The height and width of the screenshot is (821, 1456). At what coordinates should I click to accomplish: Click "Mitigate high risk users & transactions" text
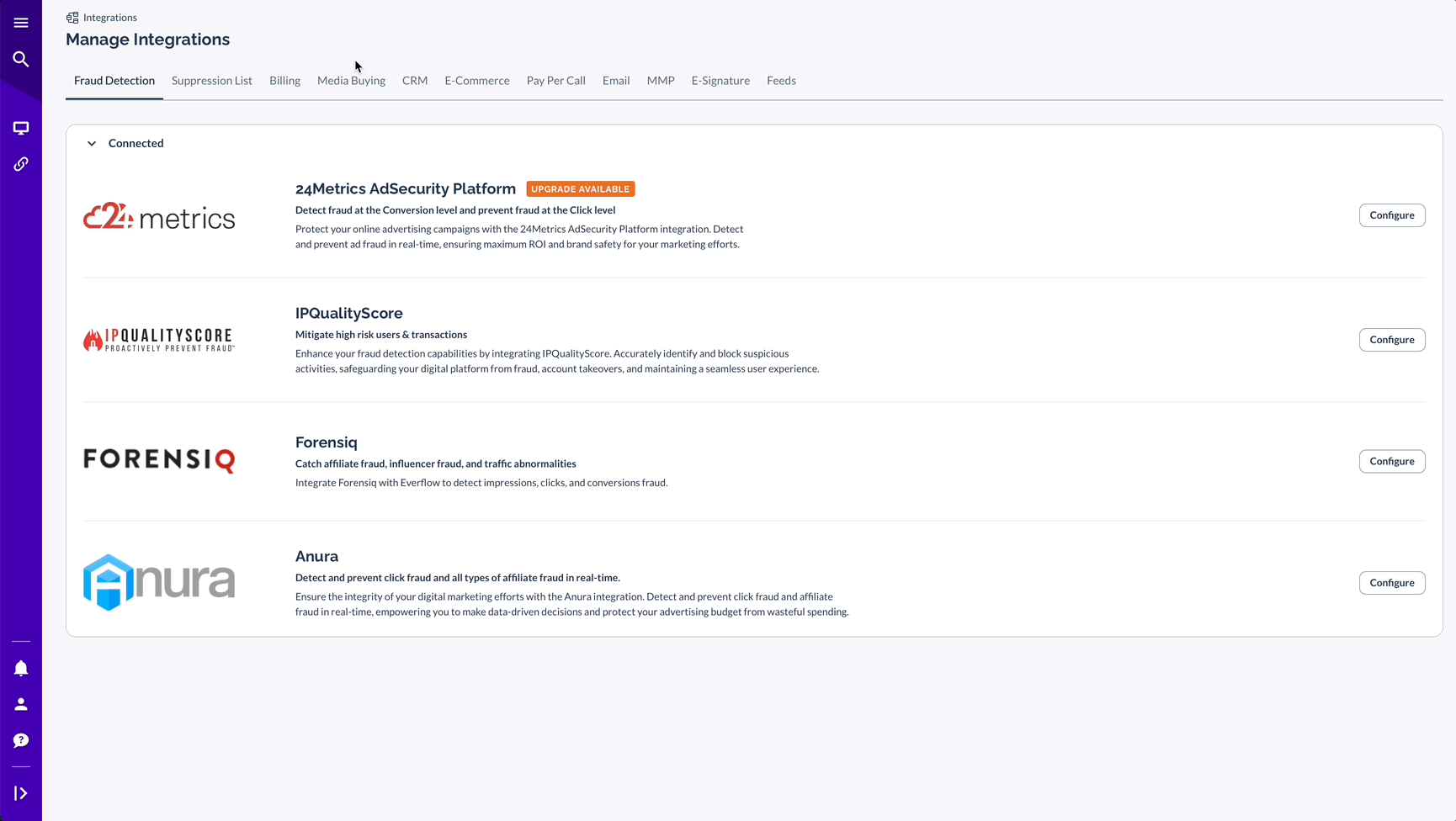tap(381, 335)
